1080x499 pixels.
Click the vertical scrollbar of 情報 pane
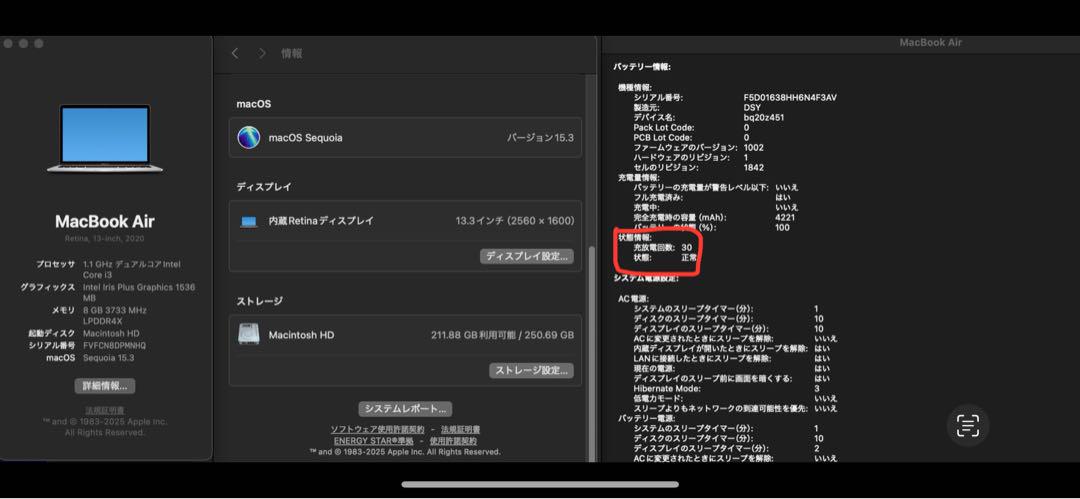pyautogui.click(x=592, y=352)
